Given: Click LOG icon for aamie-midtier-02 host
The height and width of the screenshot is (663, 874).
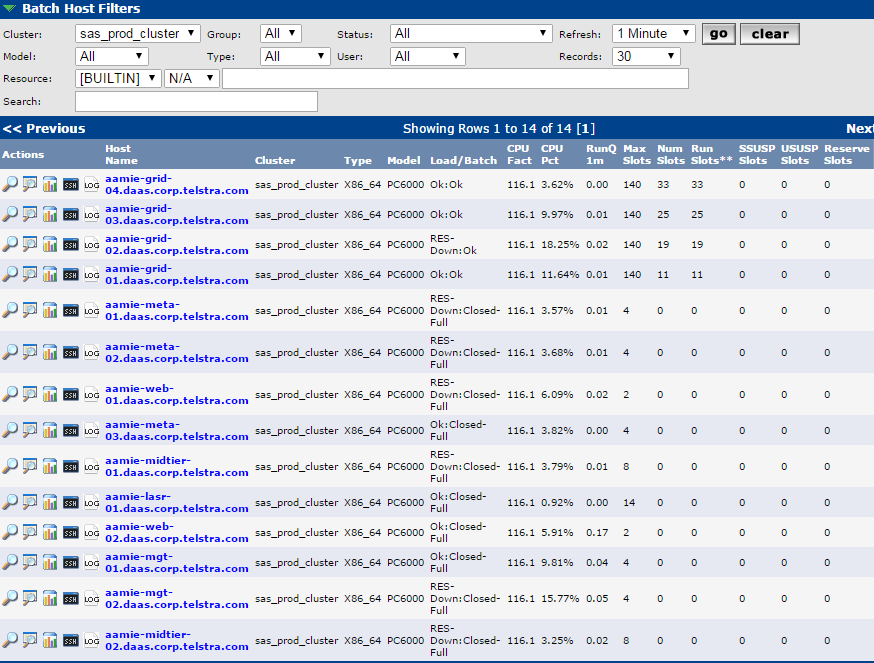Looking at the screenshot, I should pos(91,640).
